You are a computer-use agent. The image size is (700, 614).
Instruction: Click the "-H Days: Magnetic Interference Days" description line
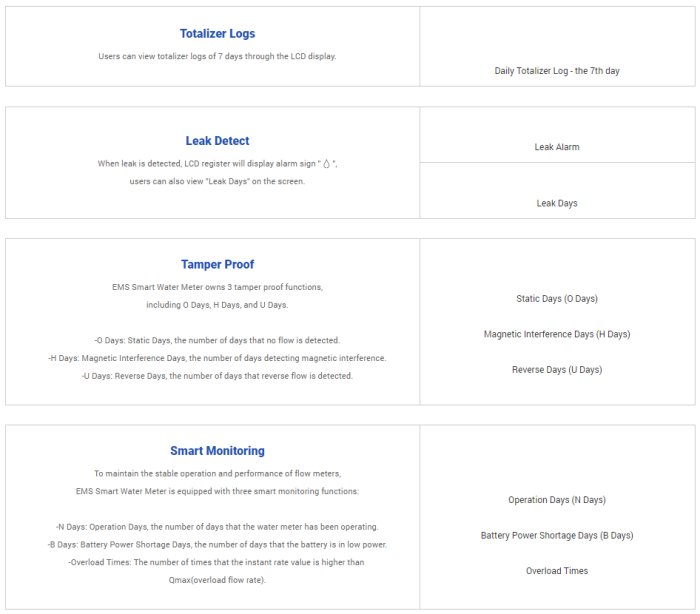click(x=217, y=358)
